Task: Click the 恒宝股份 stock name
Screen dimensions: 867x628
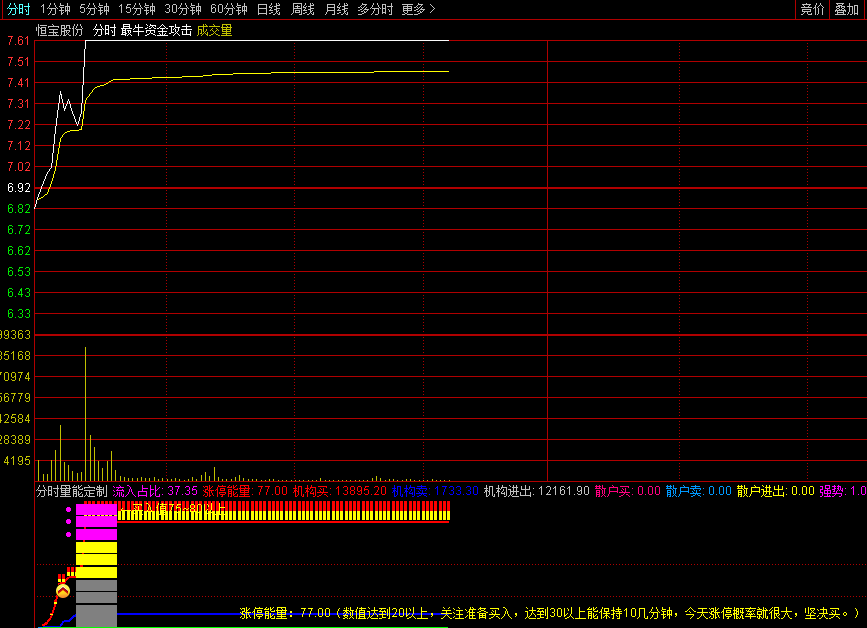Action: point(60,30)
